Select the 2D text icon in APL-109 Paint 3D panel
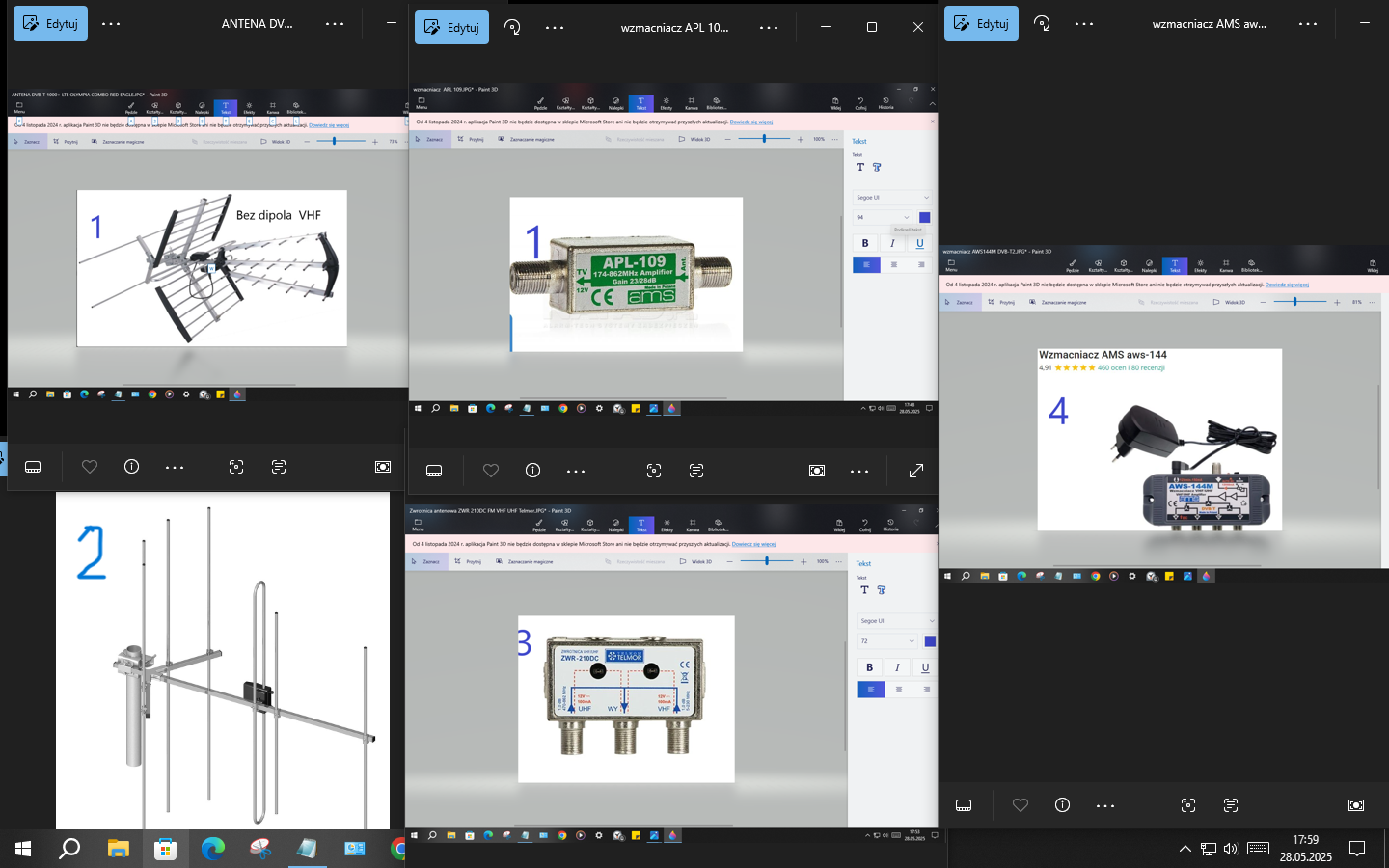 coord(860,167)
